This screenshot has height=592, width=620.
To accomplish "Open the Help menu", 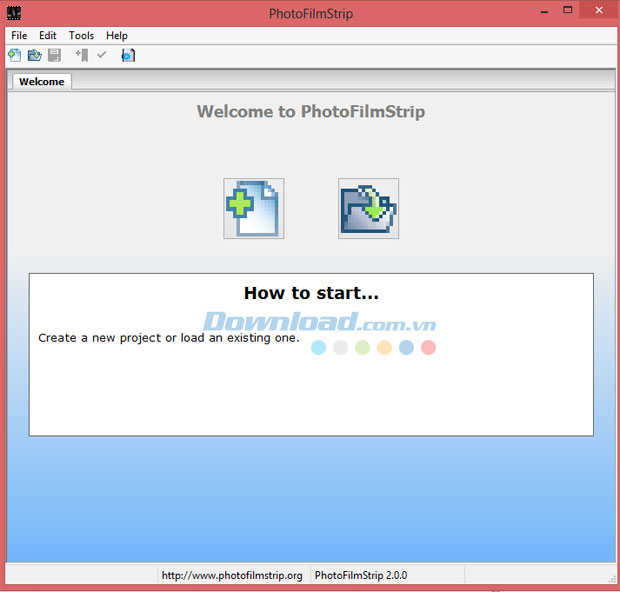I will (117, 35).
